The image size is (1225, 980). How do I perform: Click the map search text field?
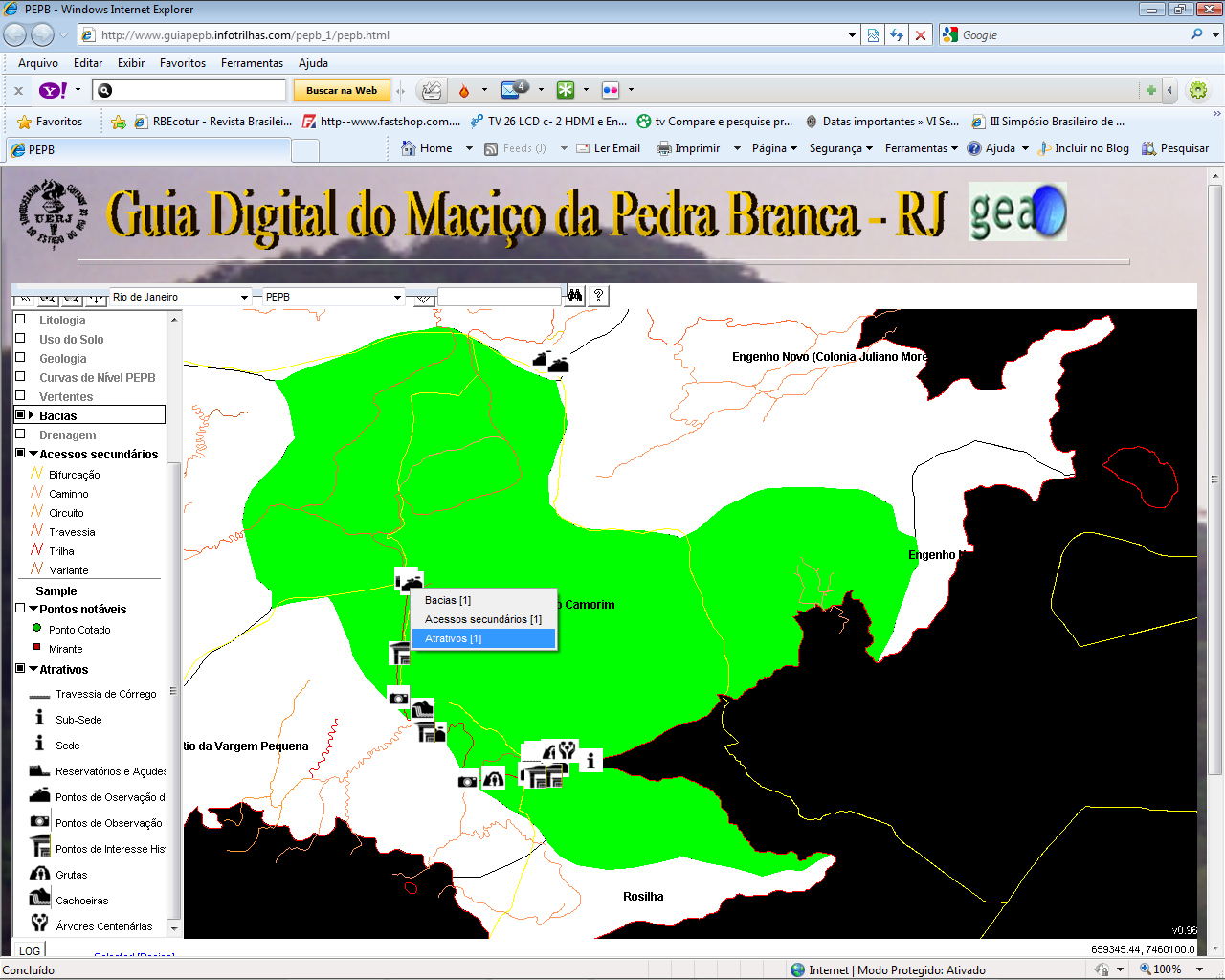click(499, 297)
